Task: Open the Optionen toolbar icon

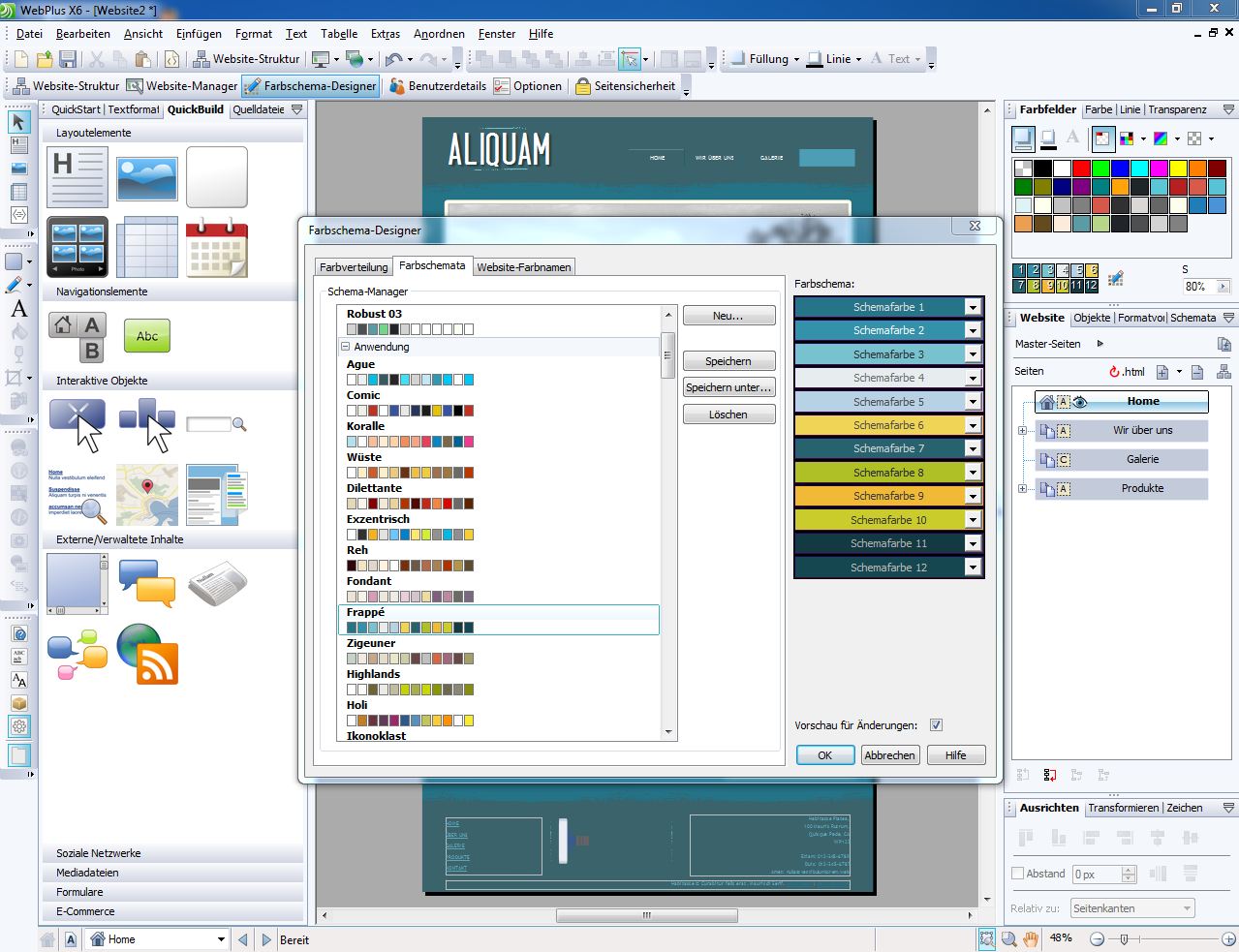Action: (528, 85)
